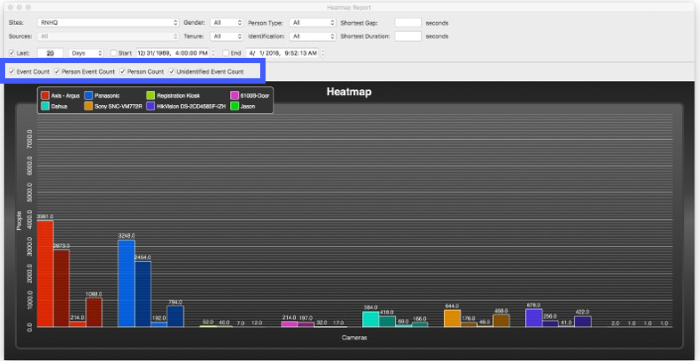Click the value label 166.0

click(x=420, y=319)
